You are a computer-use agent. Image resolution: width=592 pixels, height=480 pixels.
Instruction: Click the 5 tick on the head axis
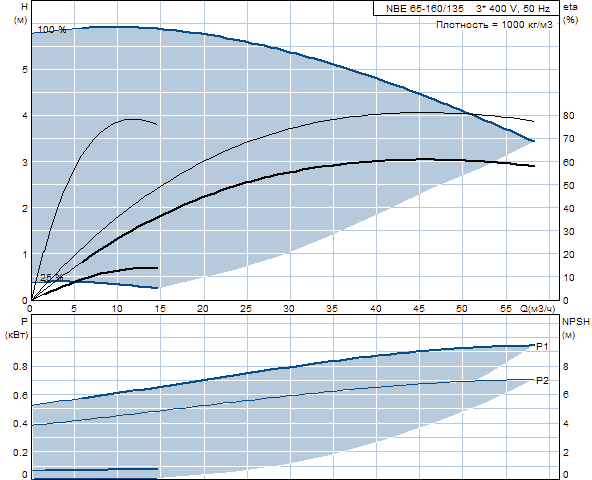[25, 69]
